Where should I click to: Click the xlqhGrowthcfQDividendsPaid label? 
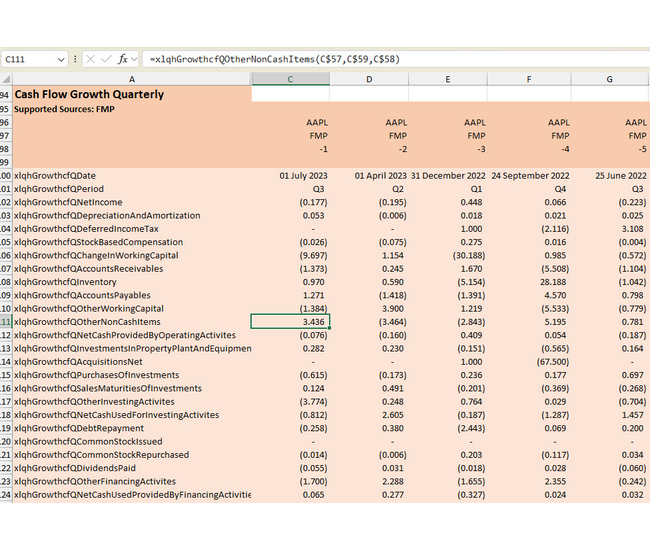click(x=75, y=468)
